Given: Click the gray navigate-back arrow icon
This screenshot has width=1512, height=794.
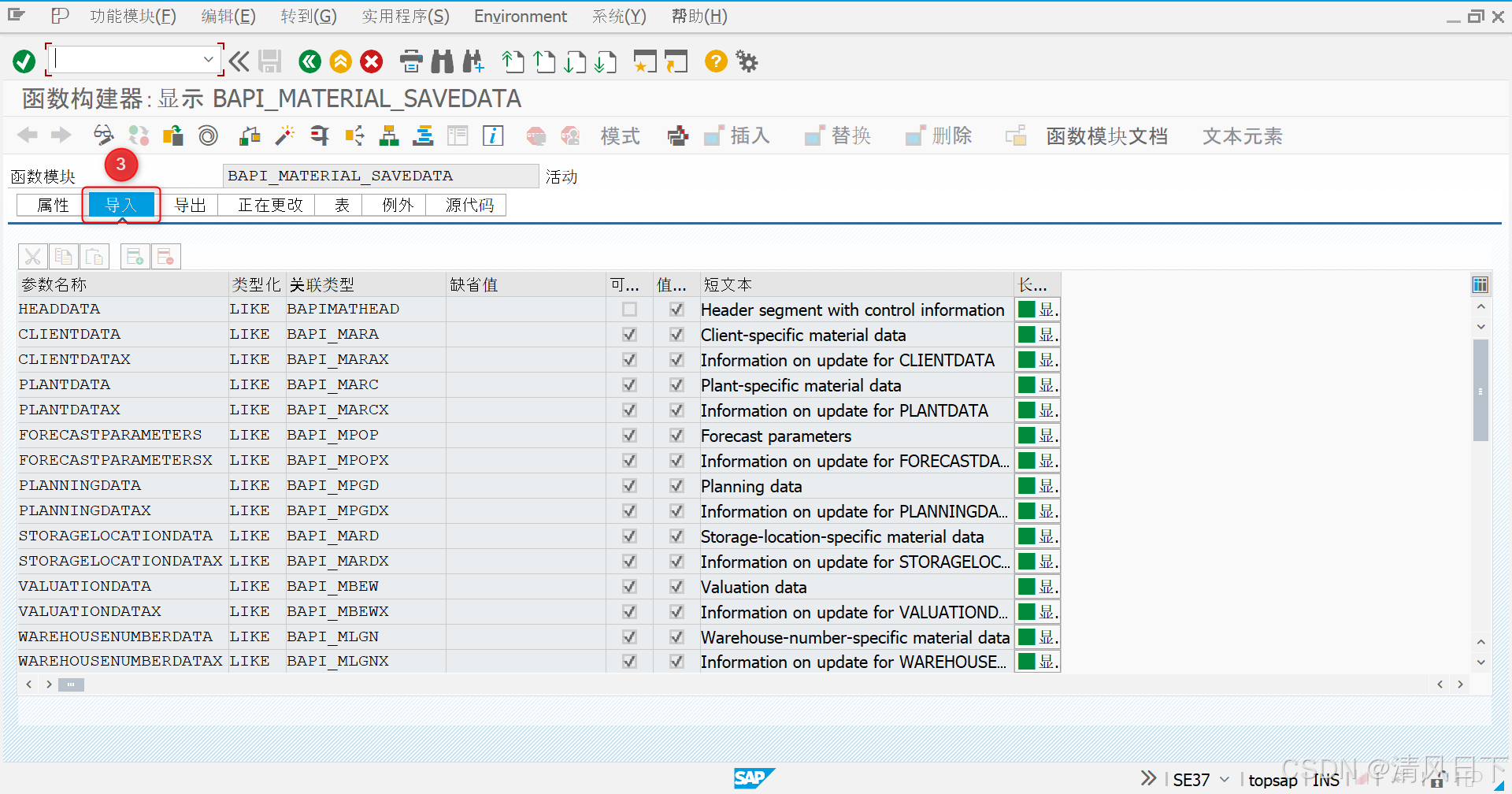Looking at the screenshot, I should point(28,135).
